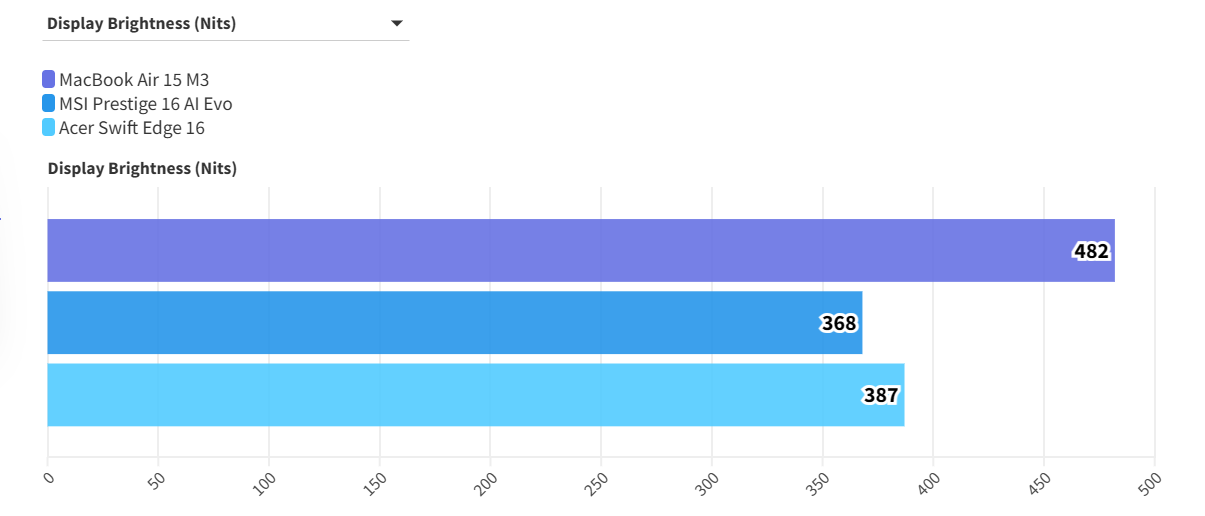Click the 250 axis tick label
Screen dimensions: 1205x516
click(x=599, y=480)
